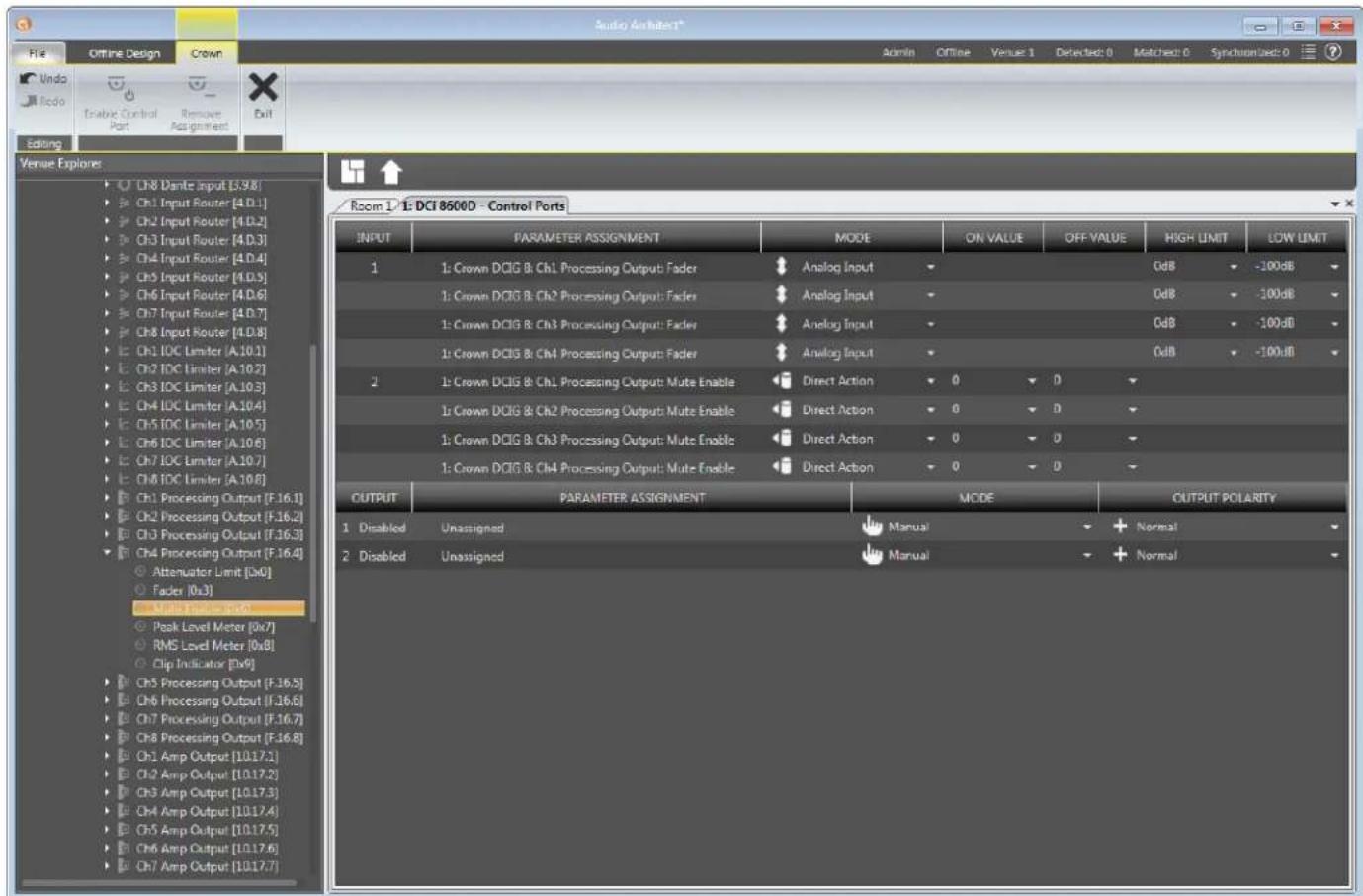This screenshot has height=896, width=1363.
Task: Click circle icon beside Peak Level Meter
Action: point(140,626)
